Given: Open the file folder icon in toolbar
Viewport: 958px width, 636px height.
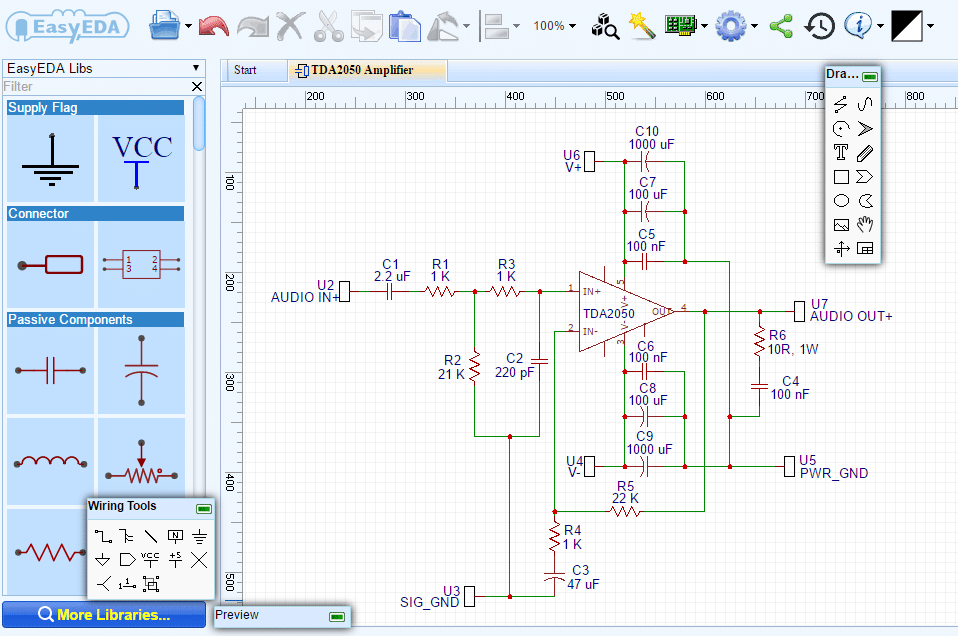Looking at the screenshot, I should [165, 26].
